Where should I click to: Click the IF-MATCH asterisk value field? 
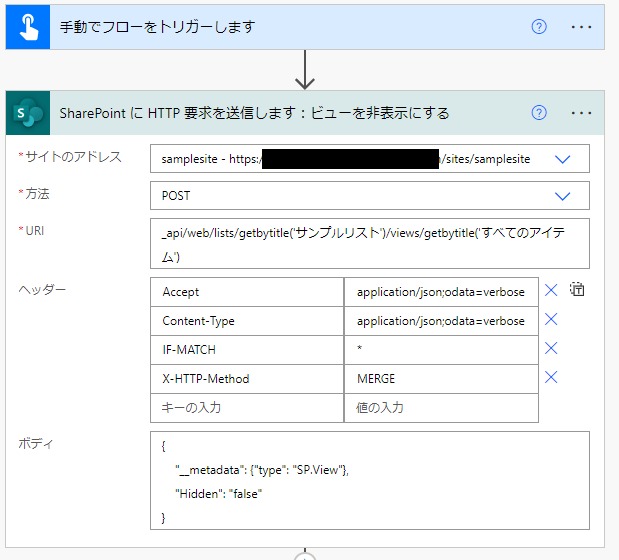(441, 350)
